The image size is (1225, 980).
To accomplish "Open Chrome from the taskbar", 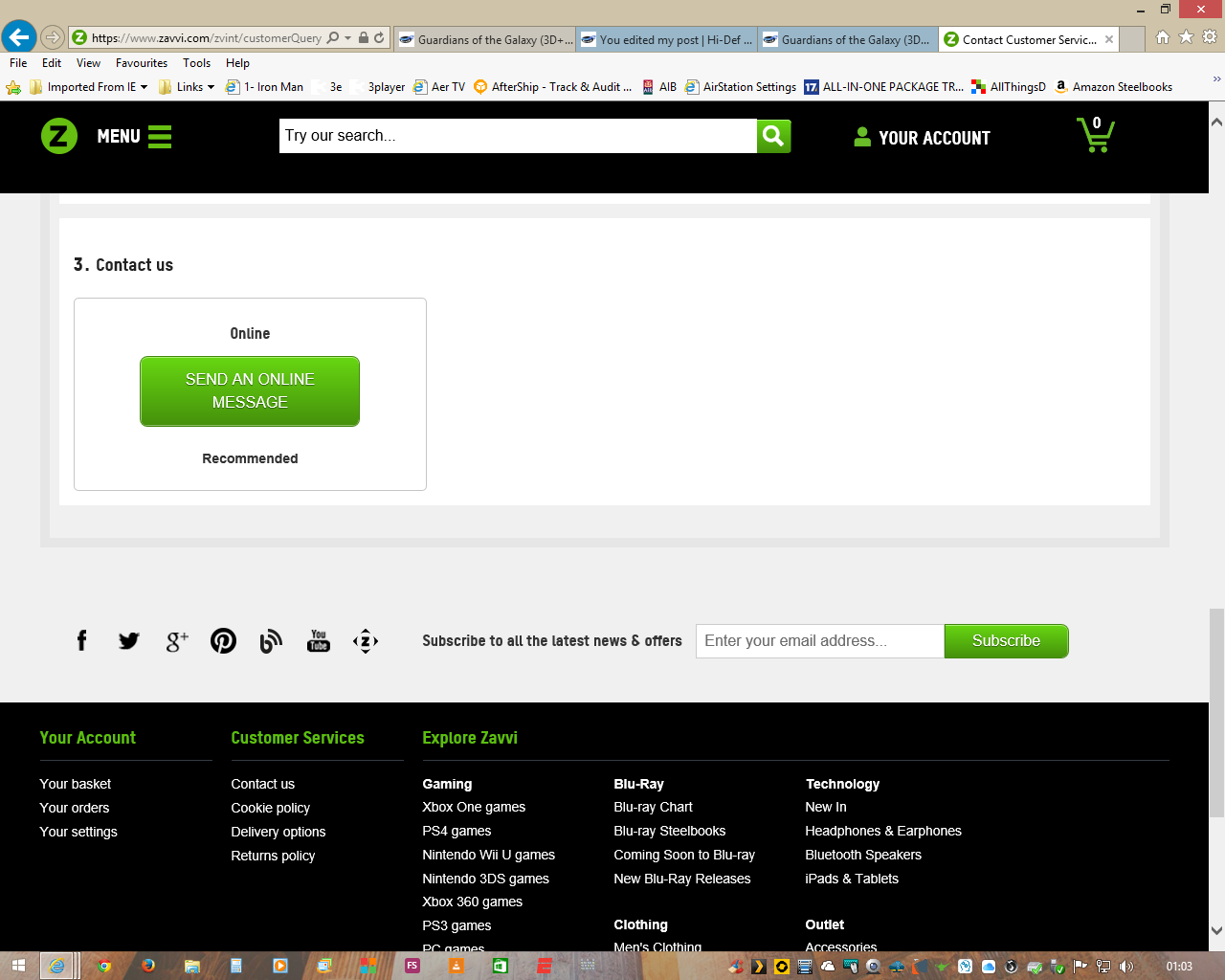I will 104,966.
